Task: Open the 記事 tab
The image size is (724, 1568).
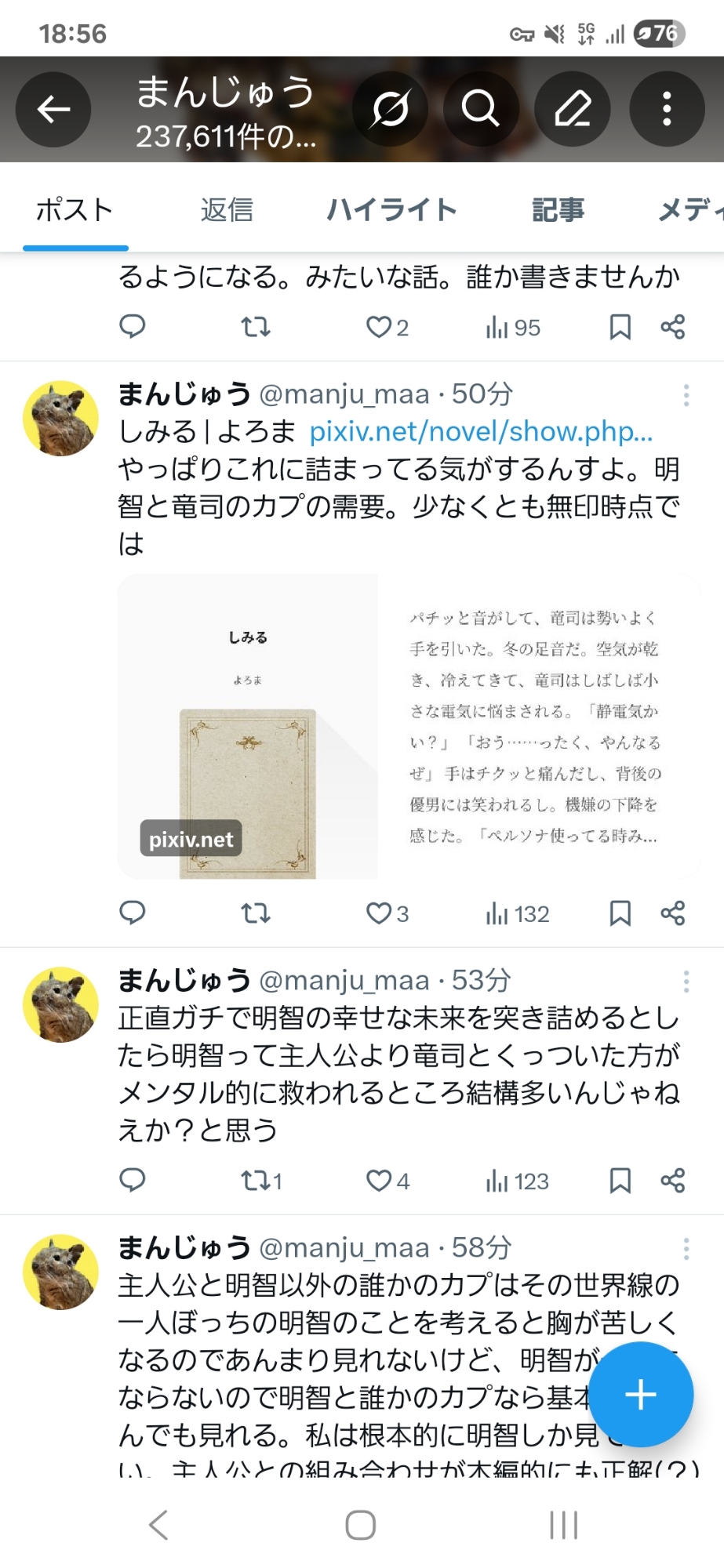Action: 558,210
